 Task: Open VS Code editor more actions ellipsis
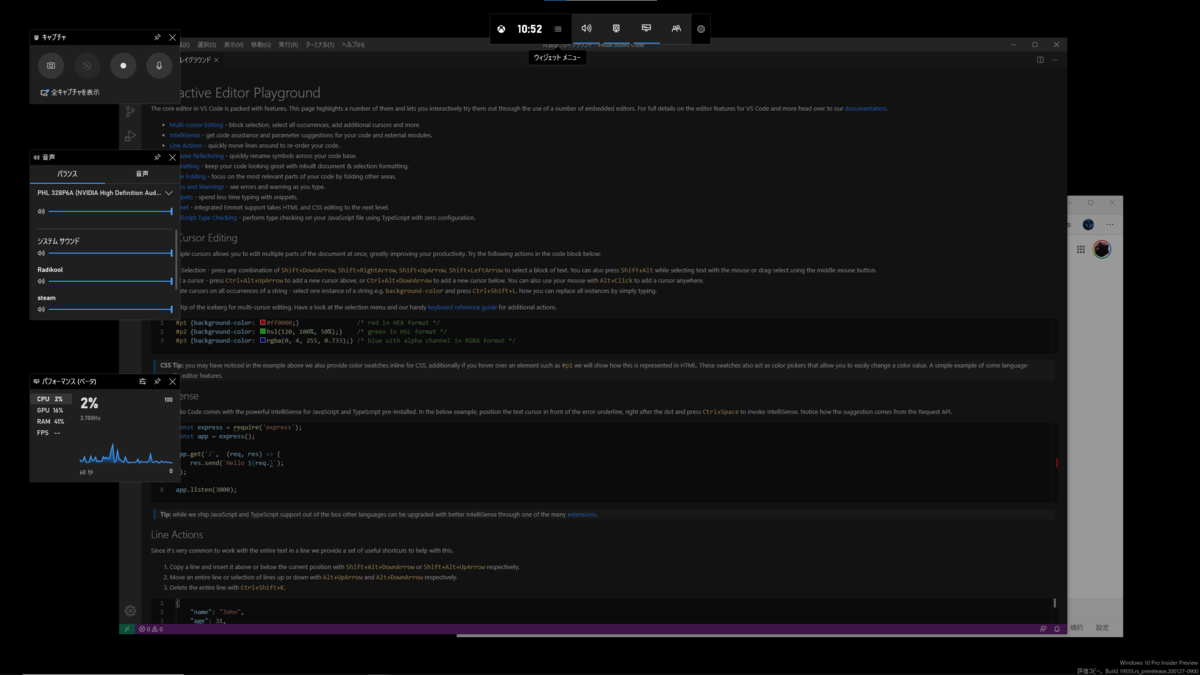tap(1055, 60)
